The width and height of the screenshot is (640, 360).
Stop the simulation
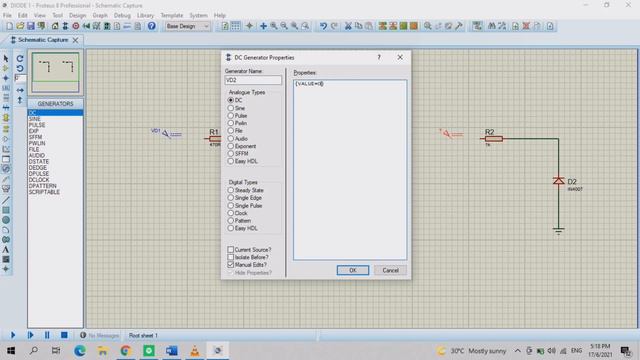click(x=64, y=335)
